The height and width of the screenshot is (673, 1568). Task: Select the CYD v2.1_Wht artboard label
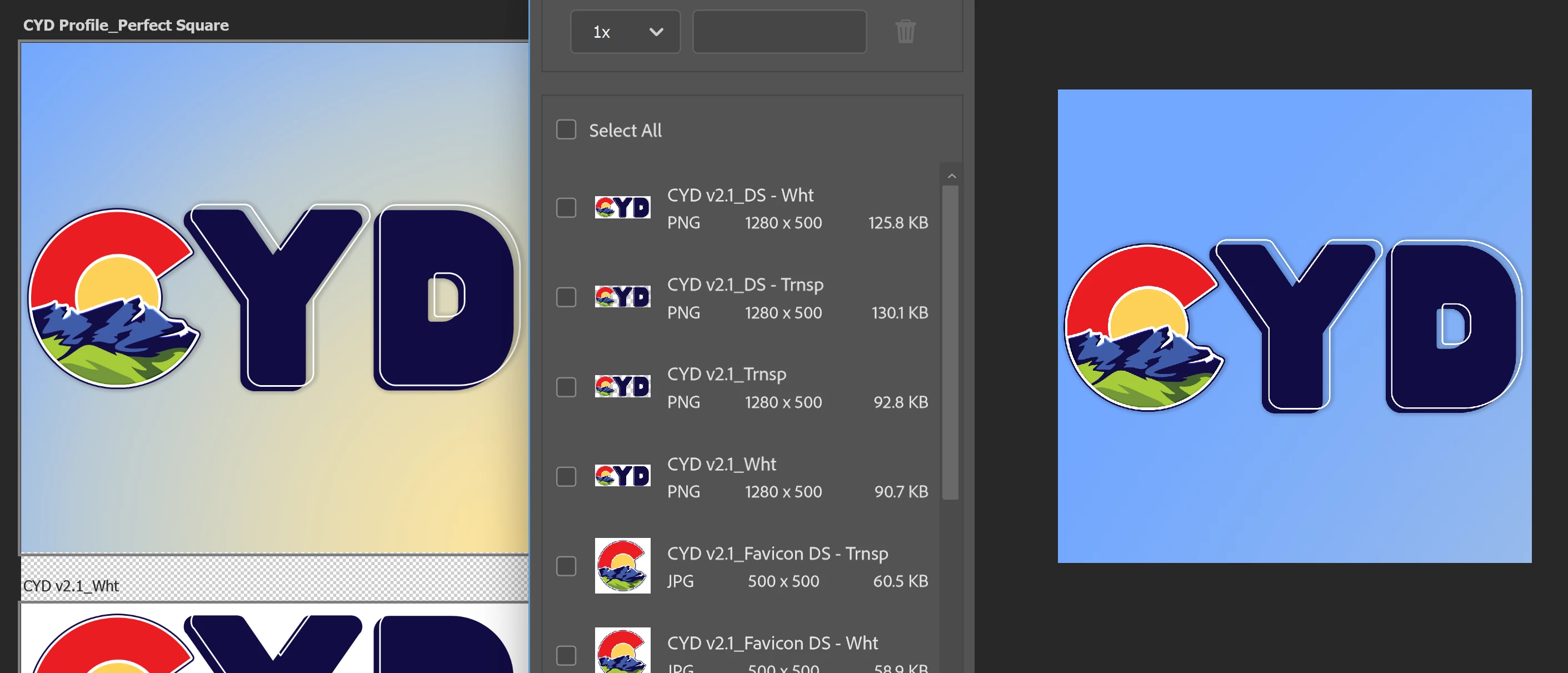[71, 586]
